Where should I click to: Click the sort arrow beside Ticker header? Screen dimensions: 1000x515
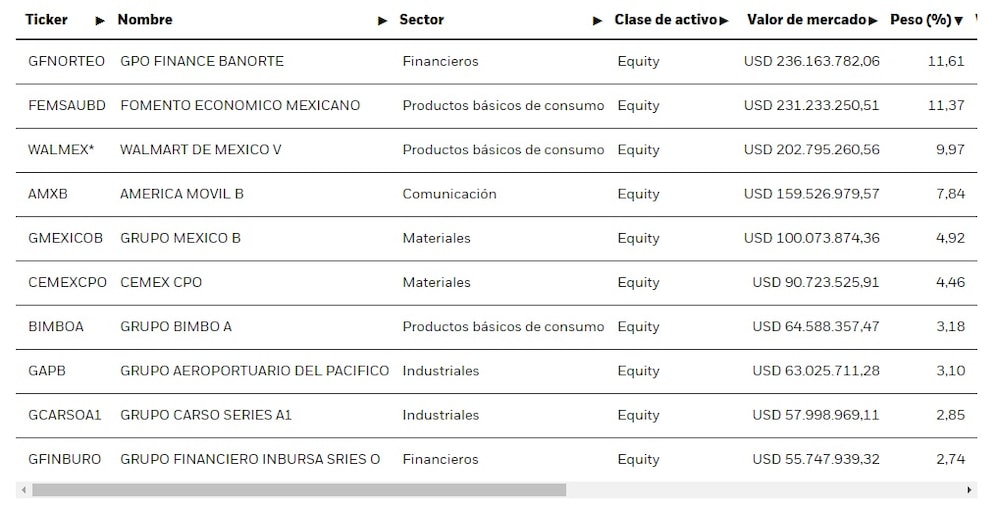tap(99, 21)
